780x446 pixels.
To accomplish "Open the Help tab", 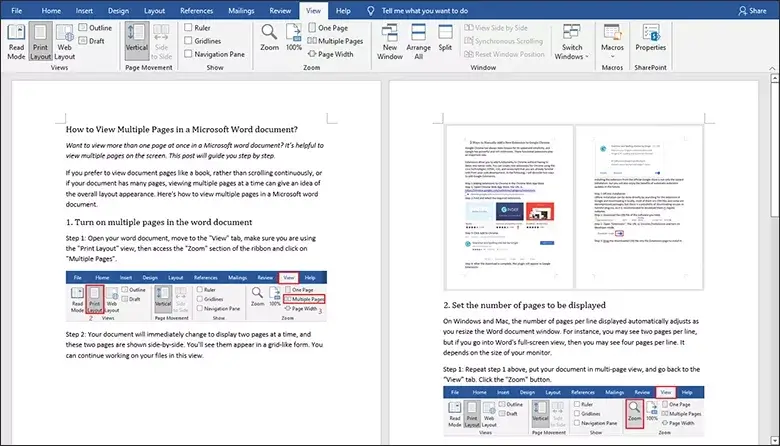I will point(343,10).
